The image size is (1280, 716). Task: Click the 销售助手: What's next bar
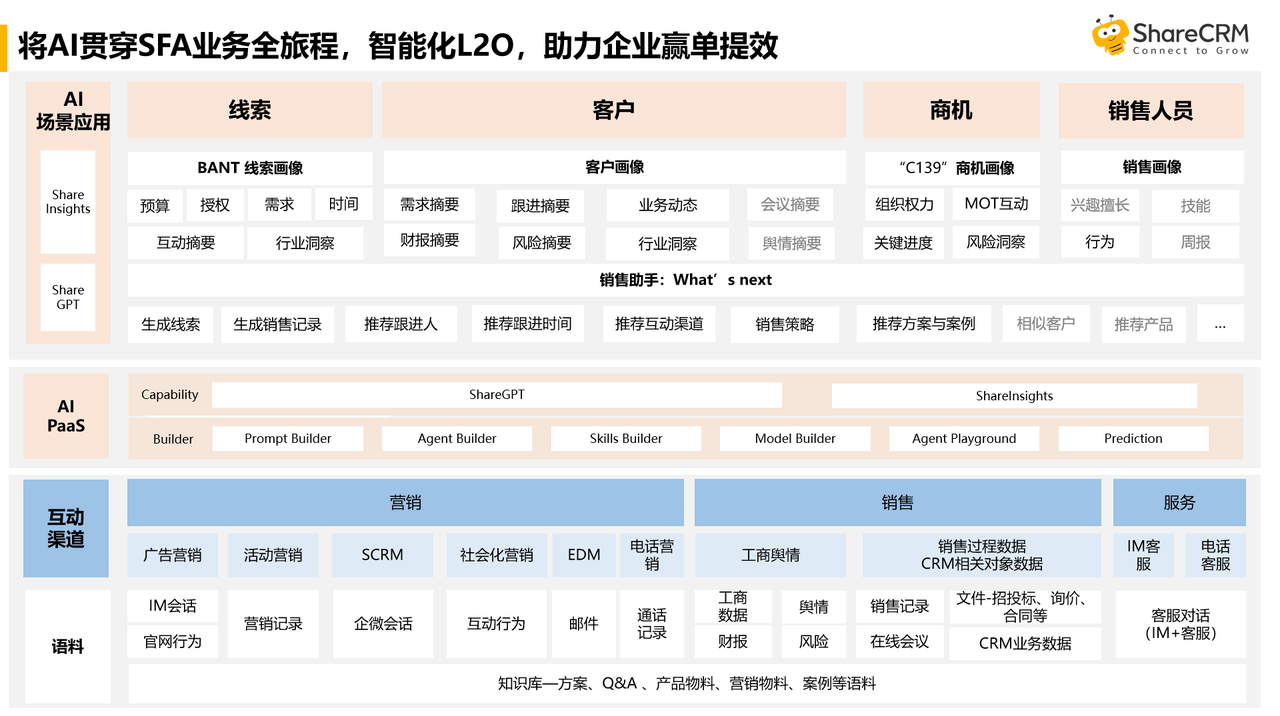[x=686, y=280]
